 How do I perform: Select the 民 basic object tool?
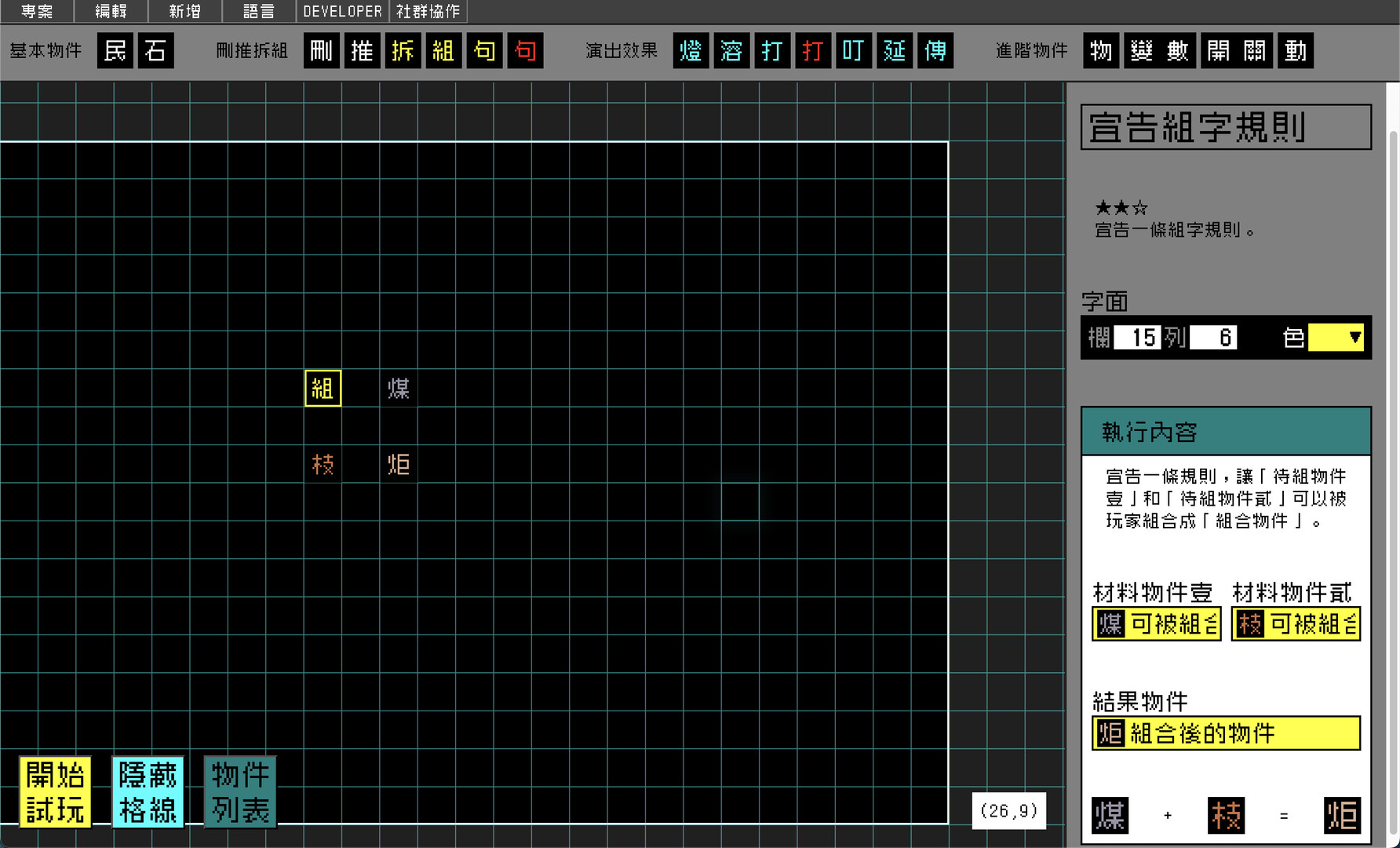[115, 50]
